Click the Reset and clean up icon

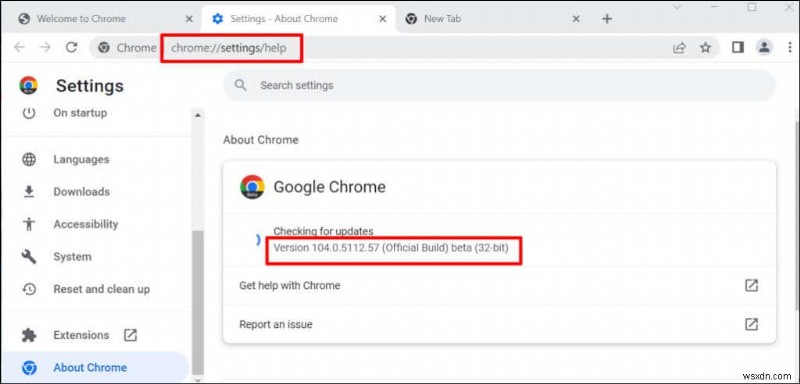tap(29, 289)
